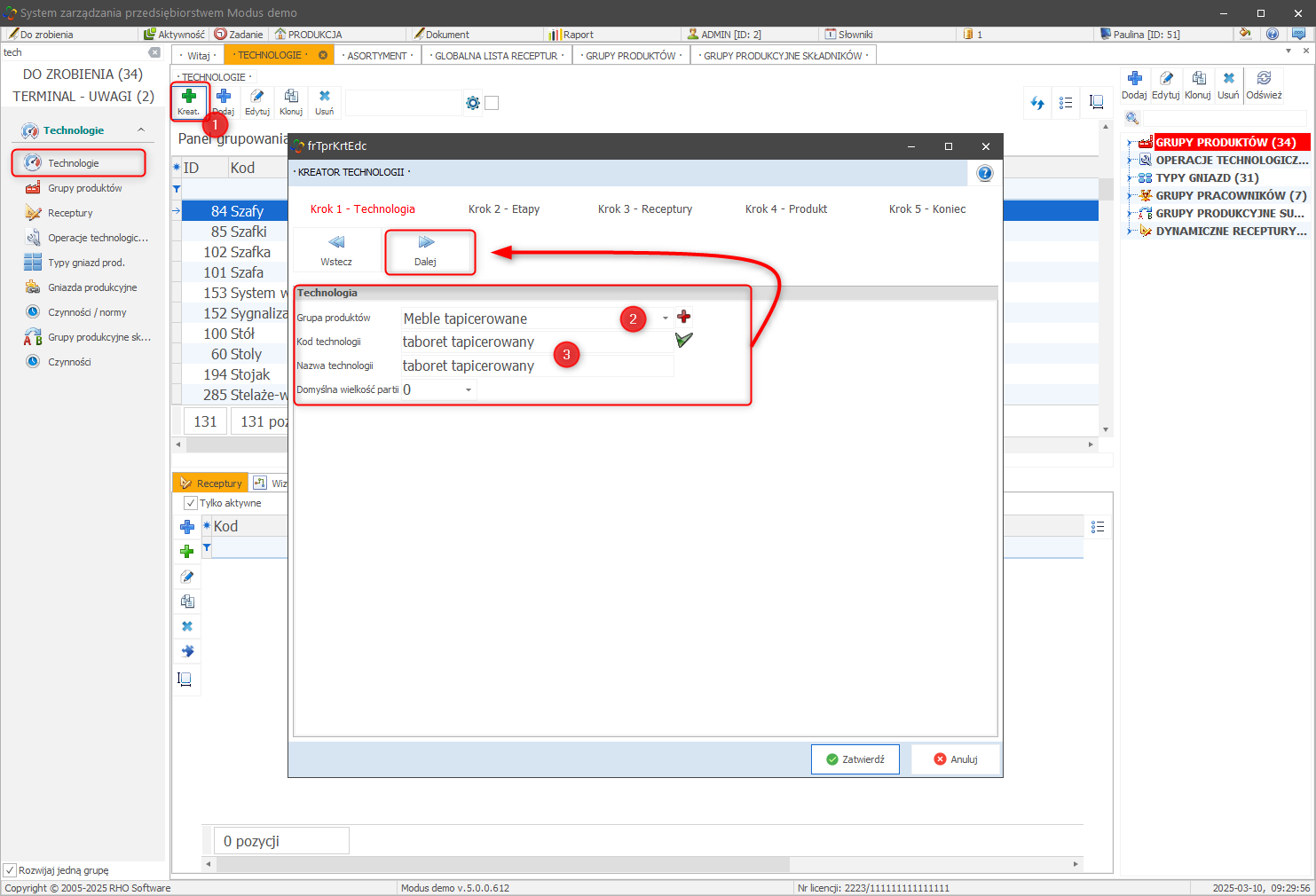This screenshot has width=1316, height=896.
Task: Toggle the Rozwijaj jedną grupę checkbox
Action: click(11, 870)
